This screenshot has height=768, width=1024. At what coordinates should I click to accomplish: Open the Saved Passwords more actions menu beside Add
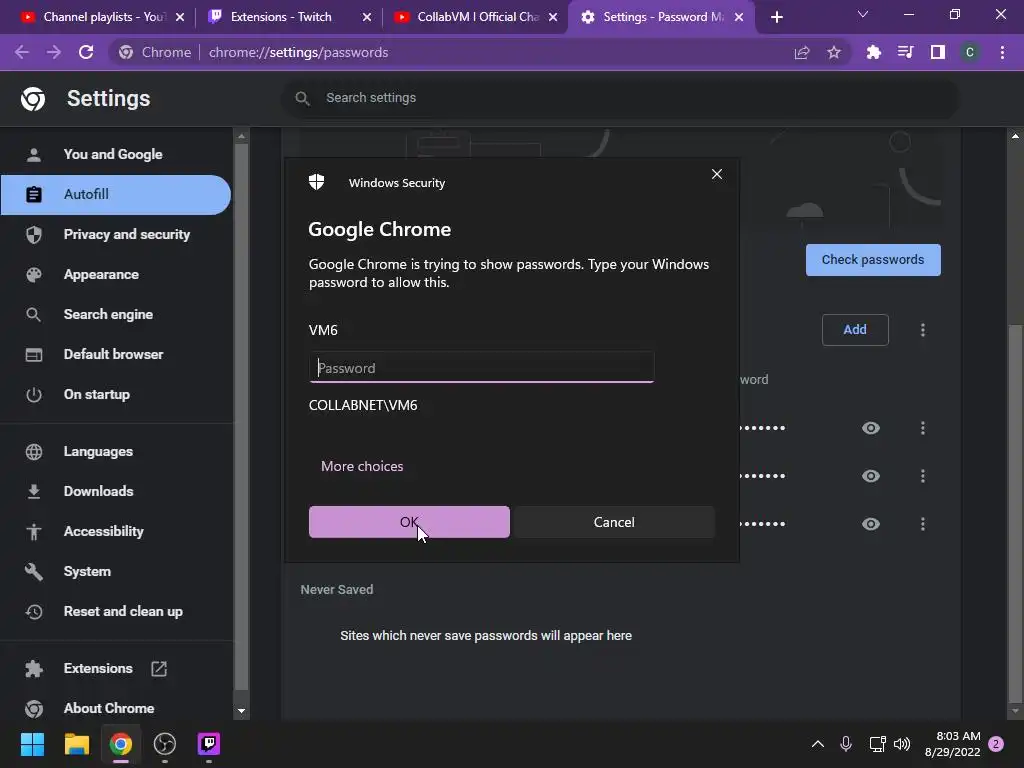click(x=922, y=330)
